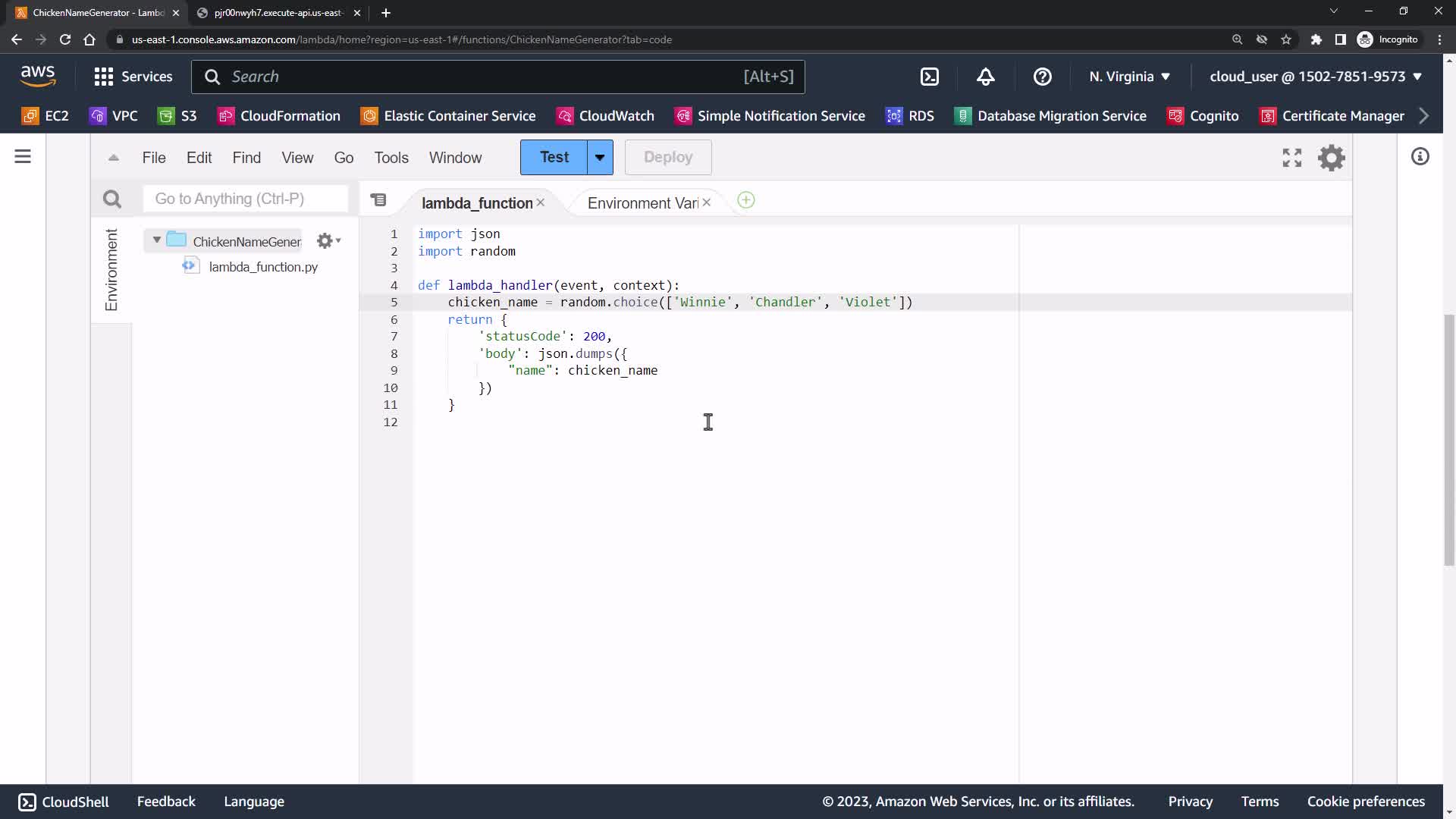Click the Go to Anything field
The image size is (1456, 819).
click(246, 199)
